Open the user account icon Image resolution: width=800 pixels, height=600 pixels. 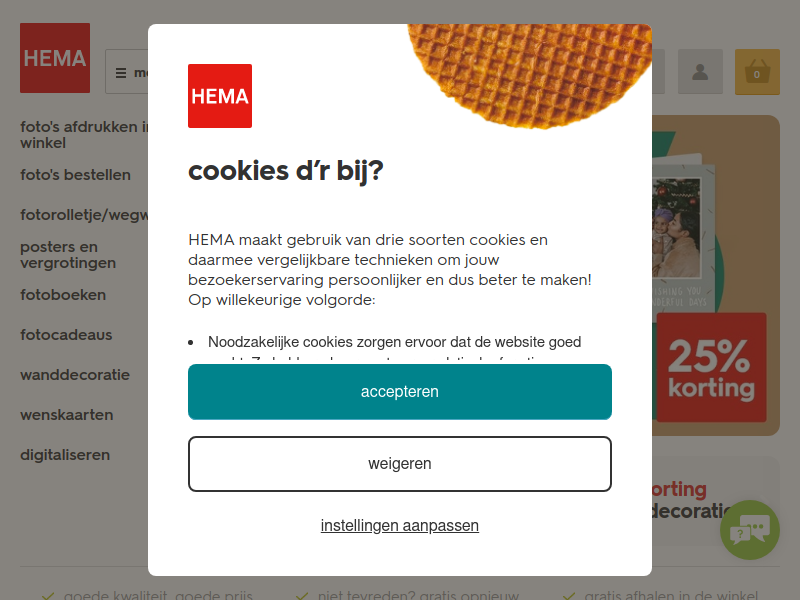click(x=700, y=72)
